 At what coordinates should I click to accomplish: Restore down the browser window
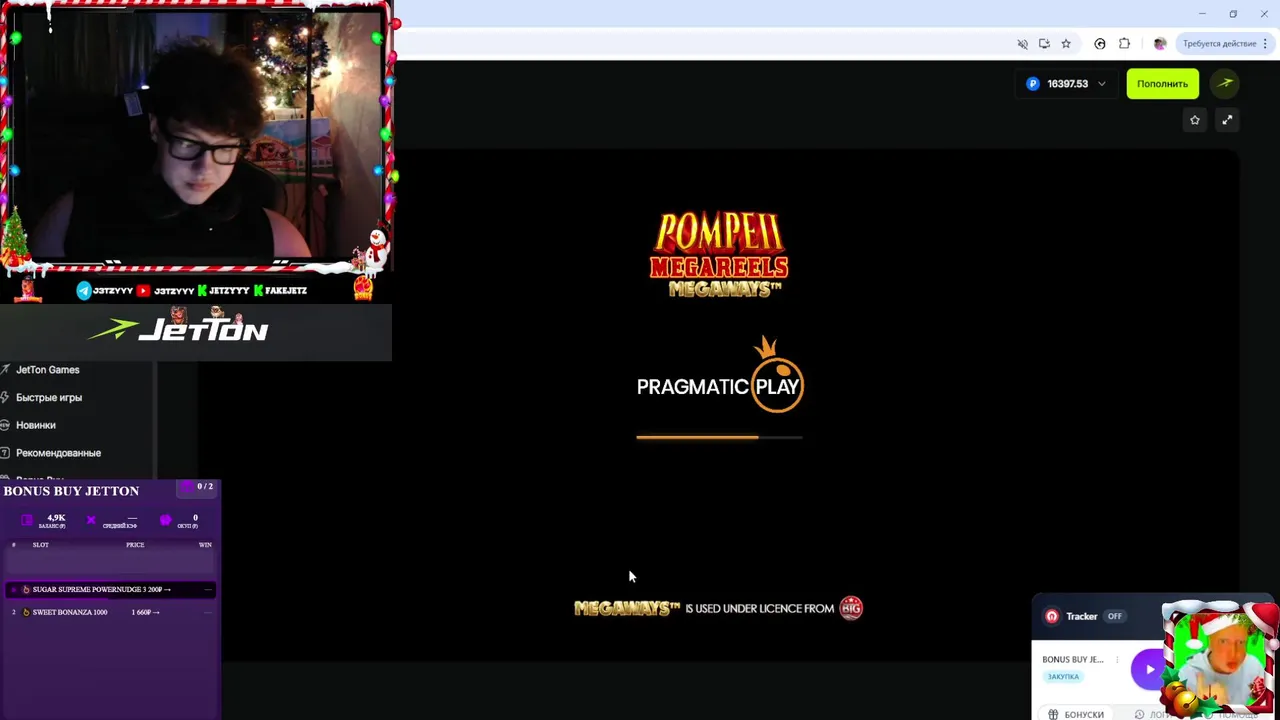pyautogui.click(x=1233, y=14)
